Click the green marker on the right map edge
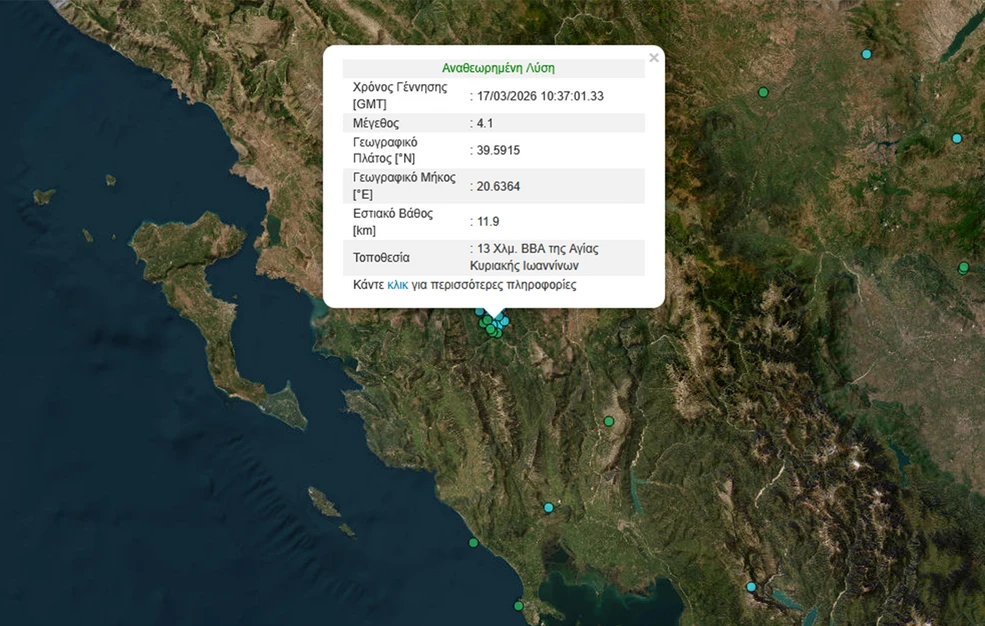The height and width of the screenshot is (626, 985). [964, 268]
